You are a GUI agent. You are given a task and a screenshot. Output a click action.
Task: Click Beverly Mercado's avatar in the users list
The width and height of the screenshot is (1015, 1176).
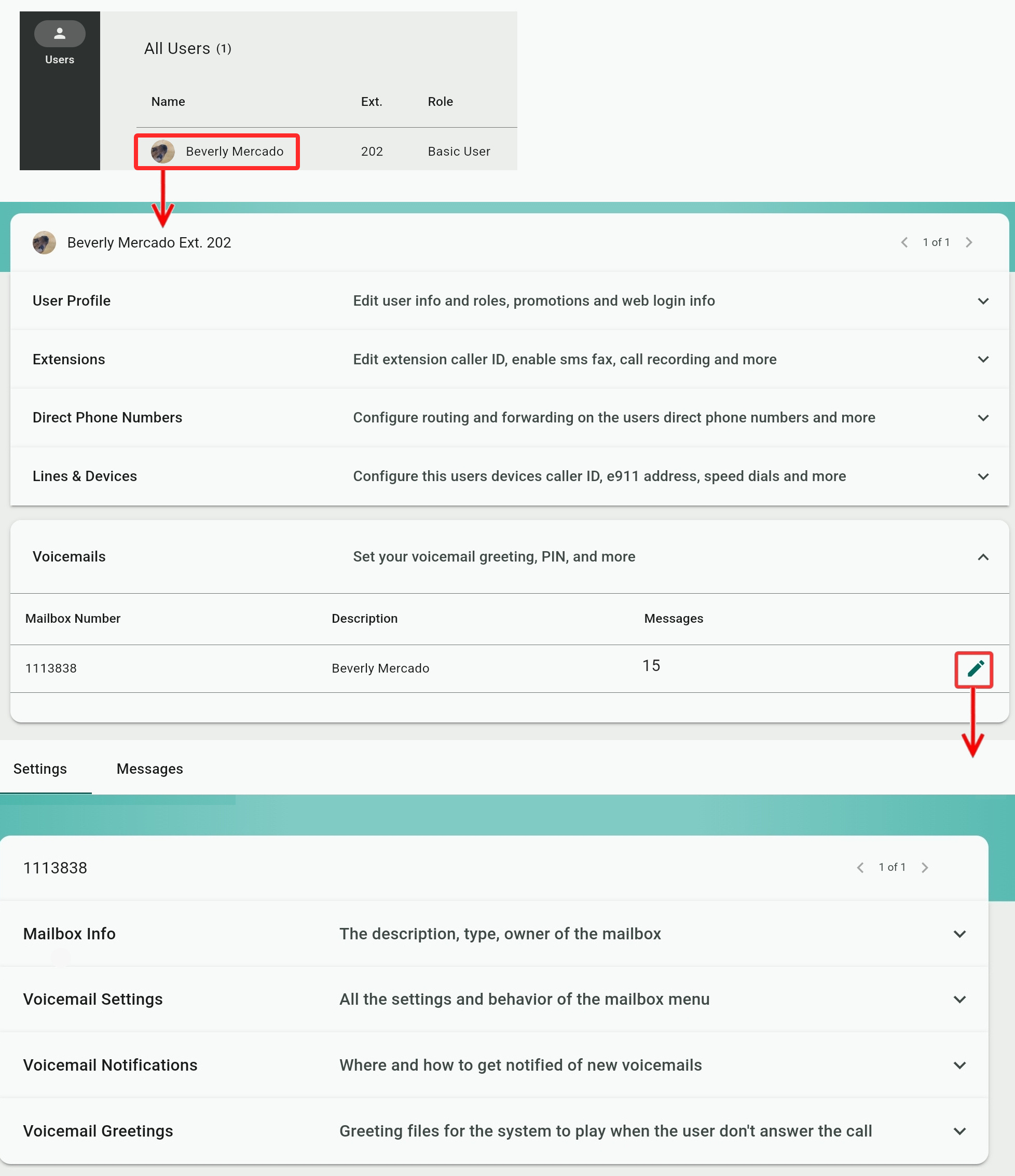point(163,152)
